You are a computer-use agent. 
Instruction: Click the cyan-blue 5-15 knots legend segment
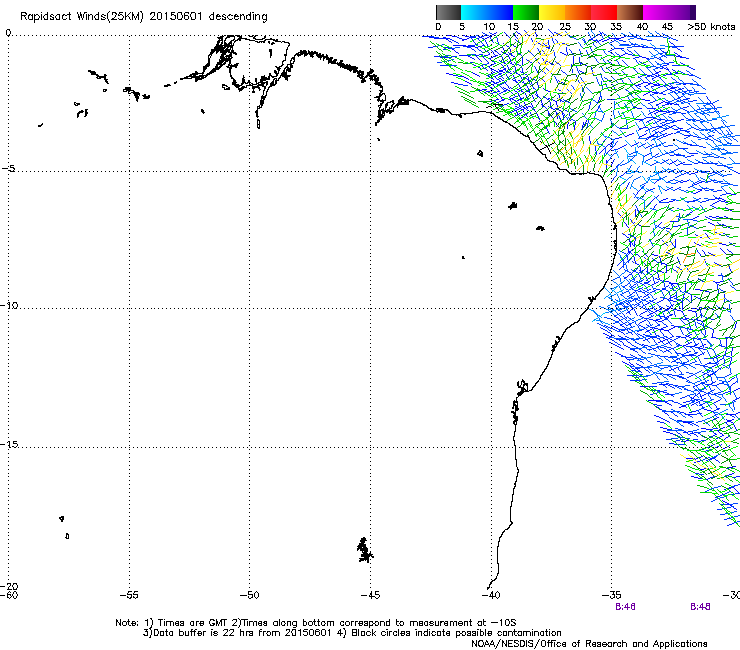(487, 12)
